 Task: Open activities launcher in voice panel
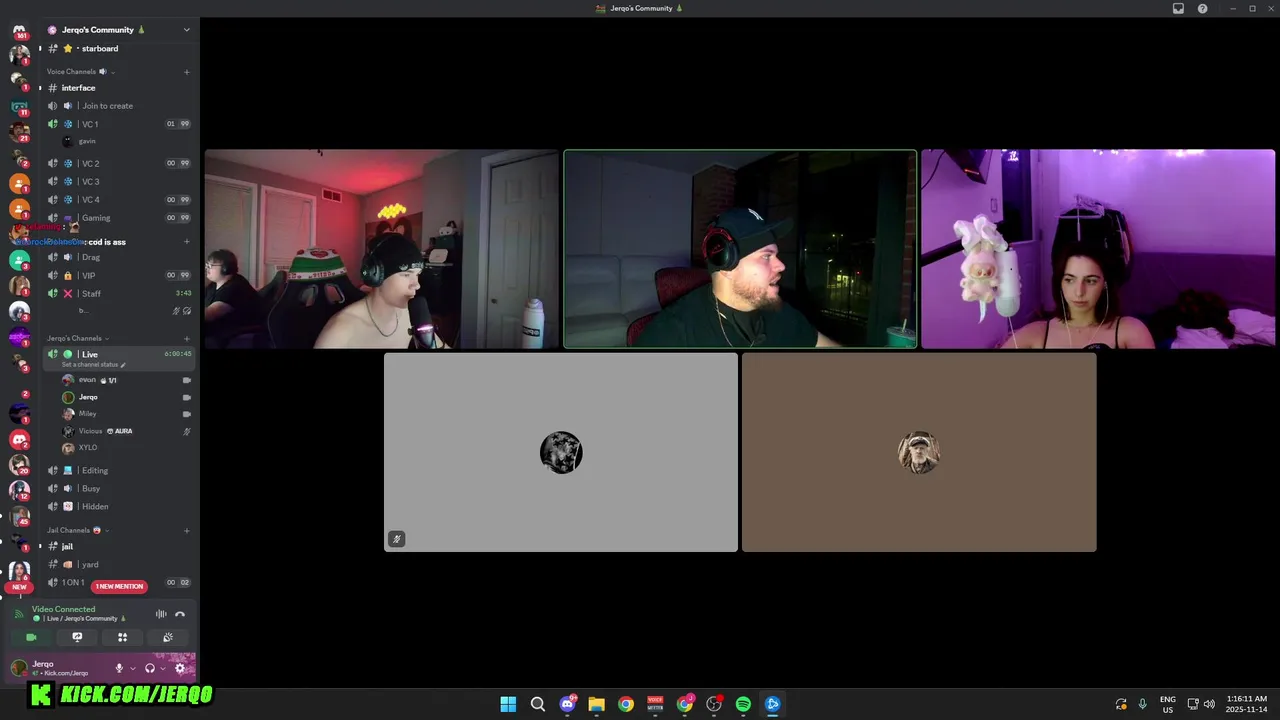click(122, 637)
